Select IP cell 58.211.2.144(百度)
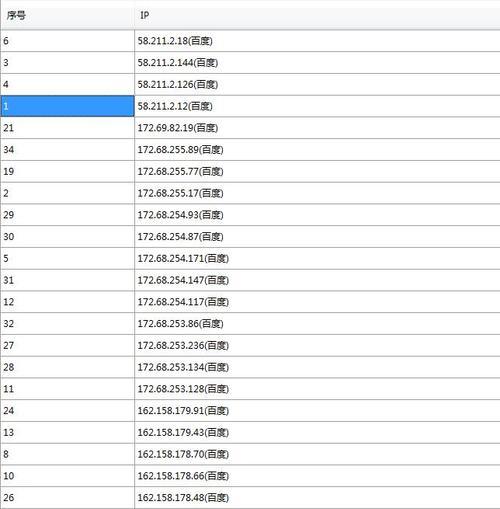The image size is (500, 509). point(317,63)
